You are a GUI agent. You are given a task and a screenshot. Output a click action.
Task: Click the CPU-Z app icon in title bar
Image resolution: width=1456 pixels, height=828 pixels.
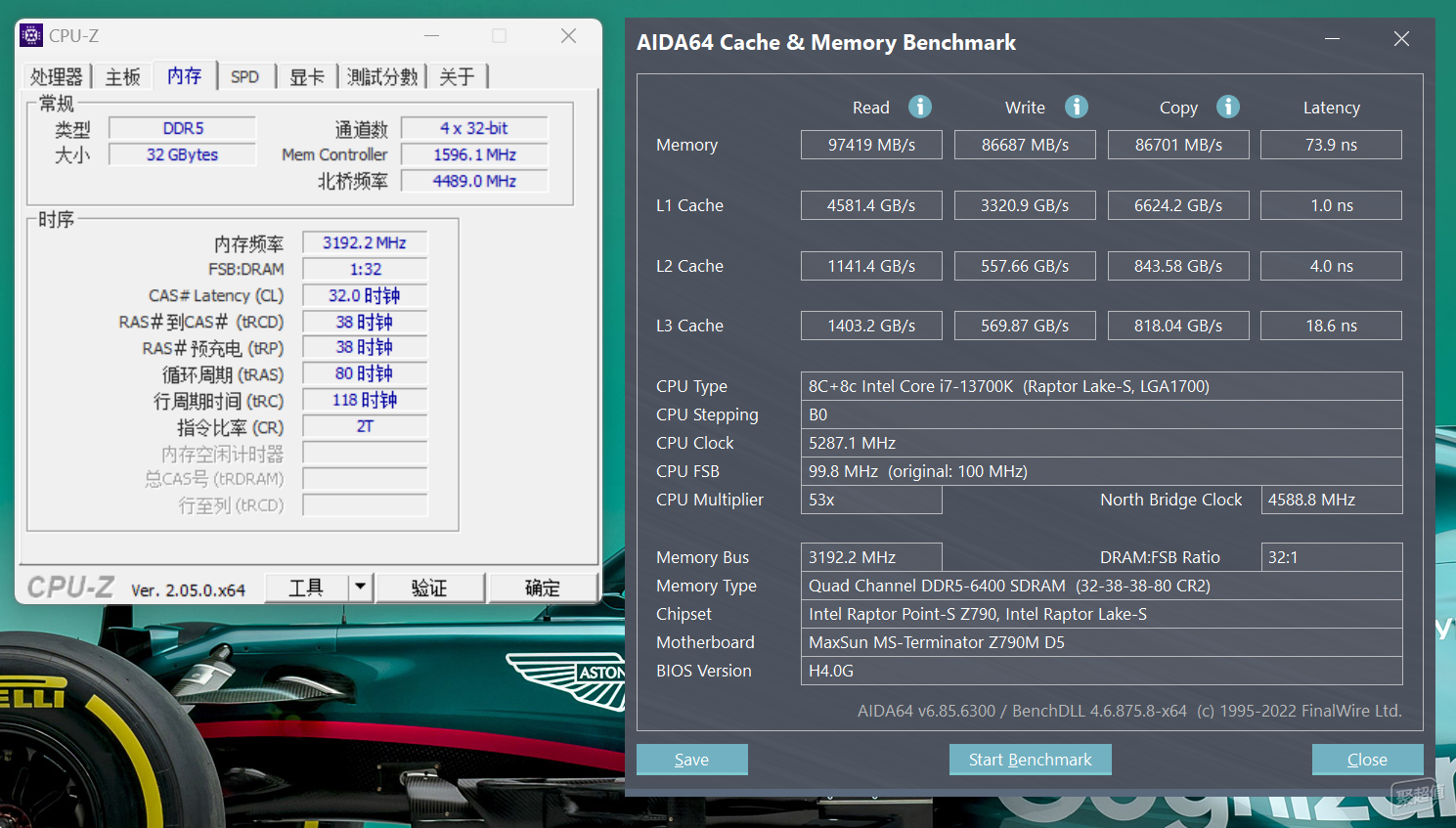(x=31, y=35)
